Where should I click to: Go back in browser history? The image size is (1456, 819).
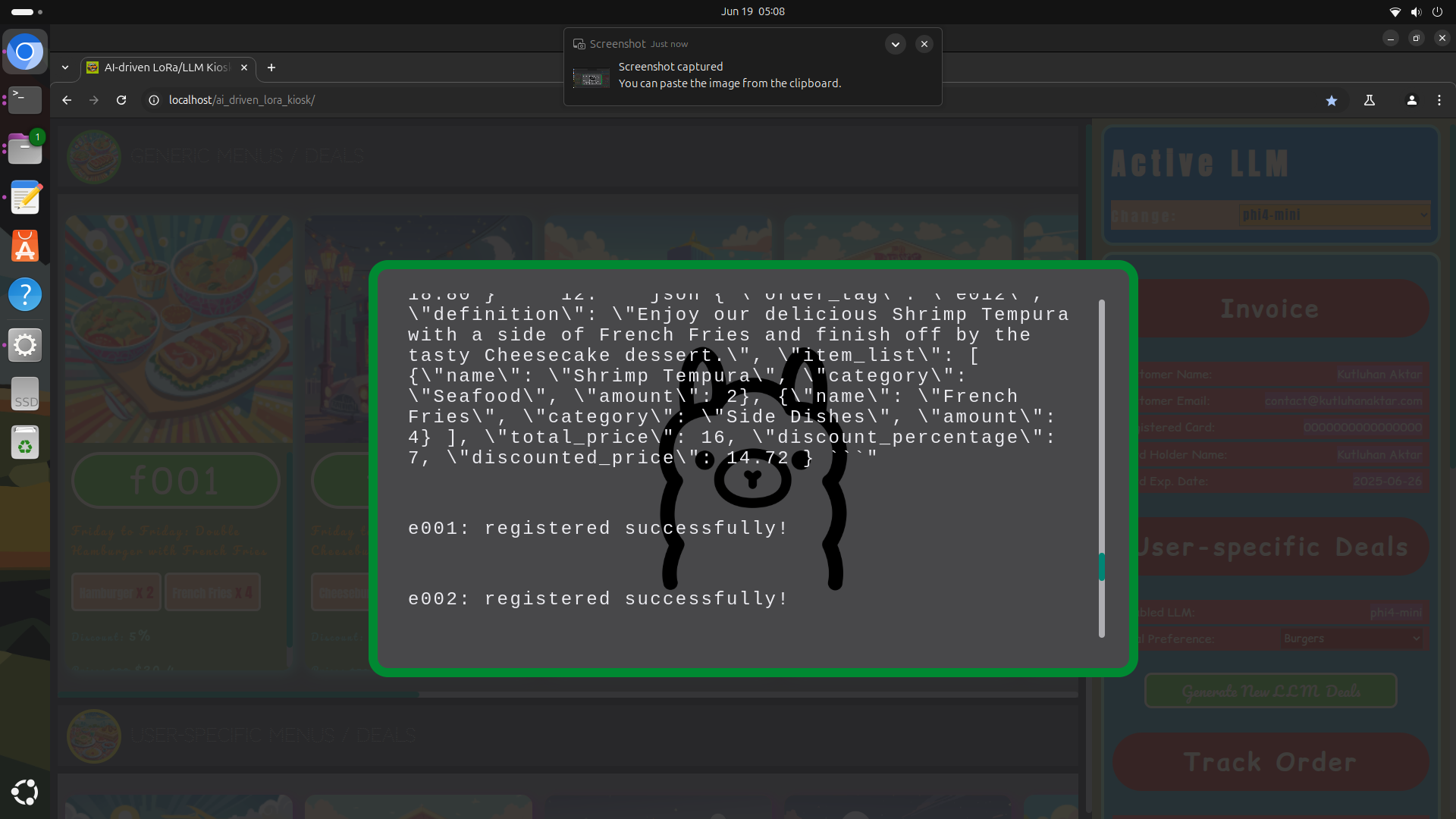(67, 100)
